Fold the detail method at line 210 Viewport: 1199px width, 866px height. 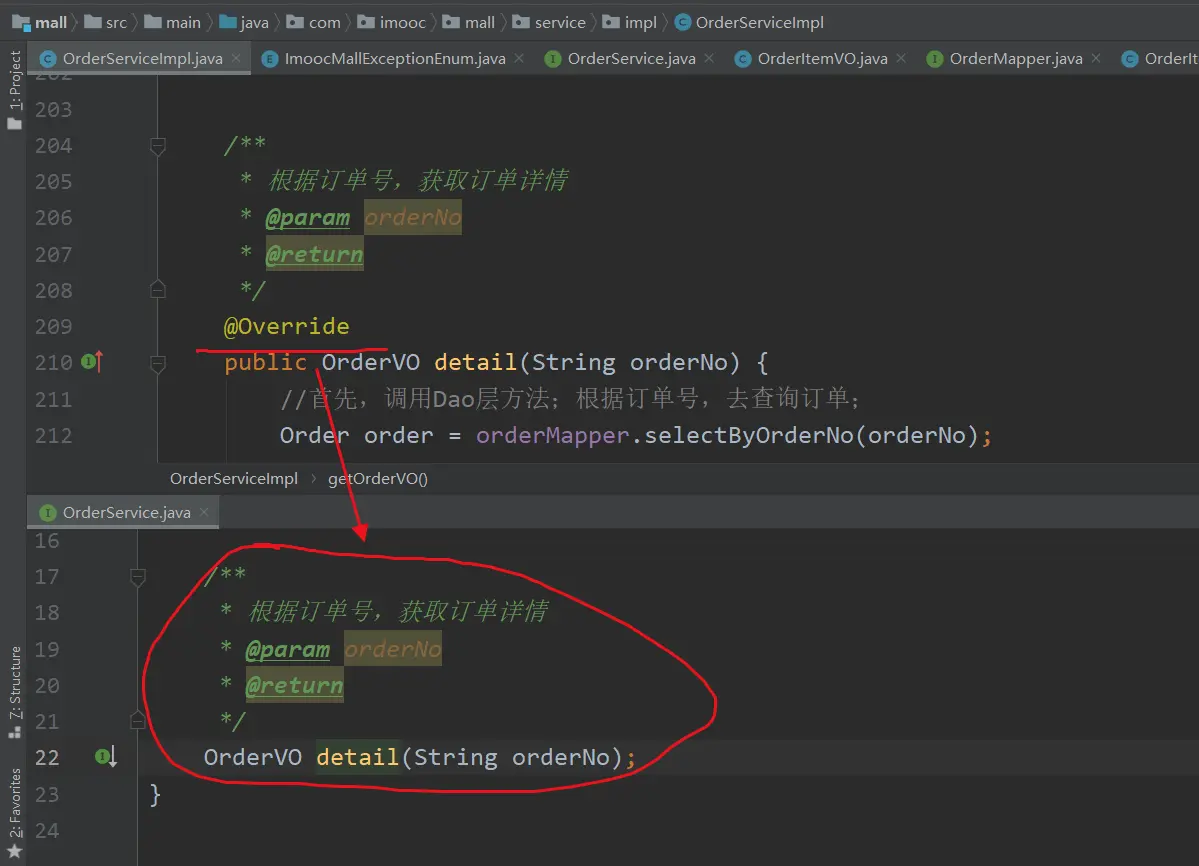tap(157, 362)
